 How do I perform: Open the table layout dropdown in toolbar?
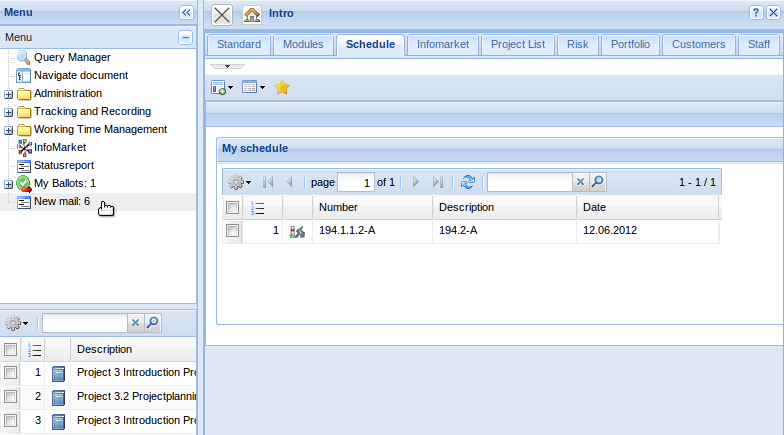(253, 88)
